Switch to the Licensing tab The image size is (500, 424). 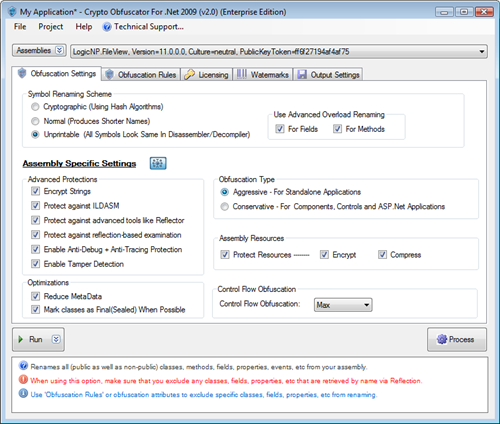coord(207,75)
